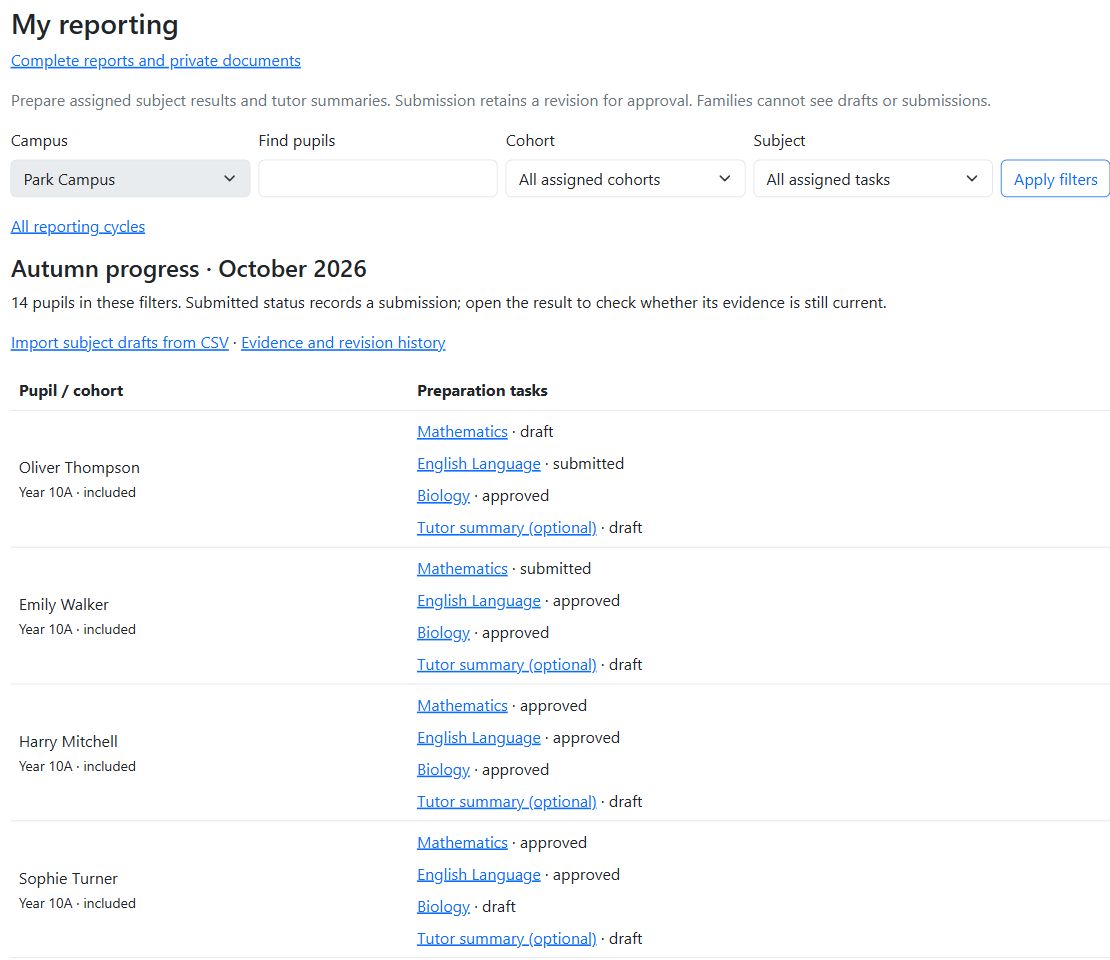The image size is (1110, 960).
Task: Click the Find pupils search field
Action: (x=377, y=178)
